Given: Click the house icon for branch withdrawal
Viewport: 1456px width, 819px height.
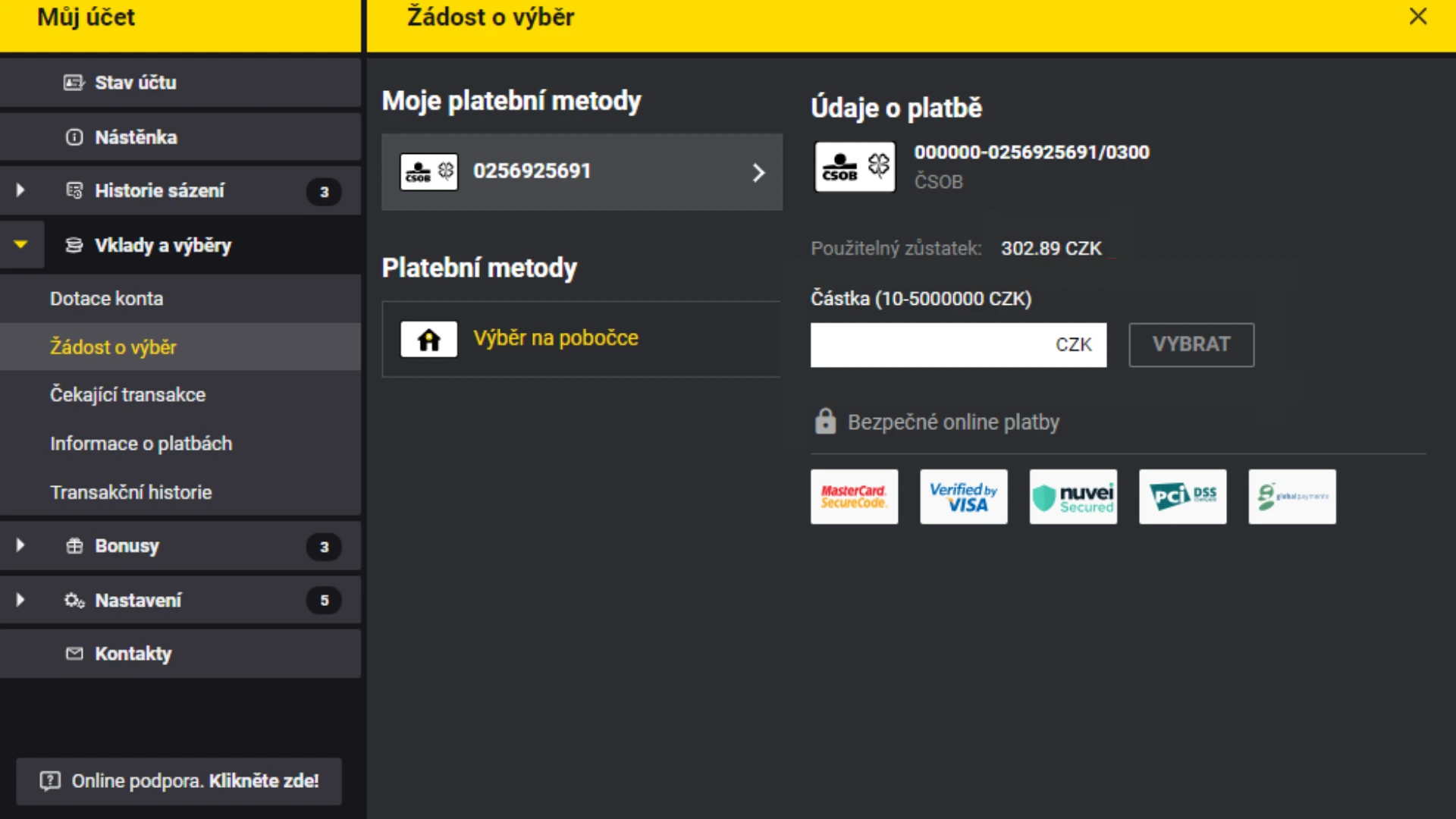Looking at the screenshot, I should [428, 339].
